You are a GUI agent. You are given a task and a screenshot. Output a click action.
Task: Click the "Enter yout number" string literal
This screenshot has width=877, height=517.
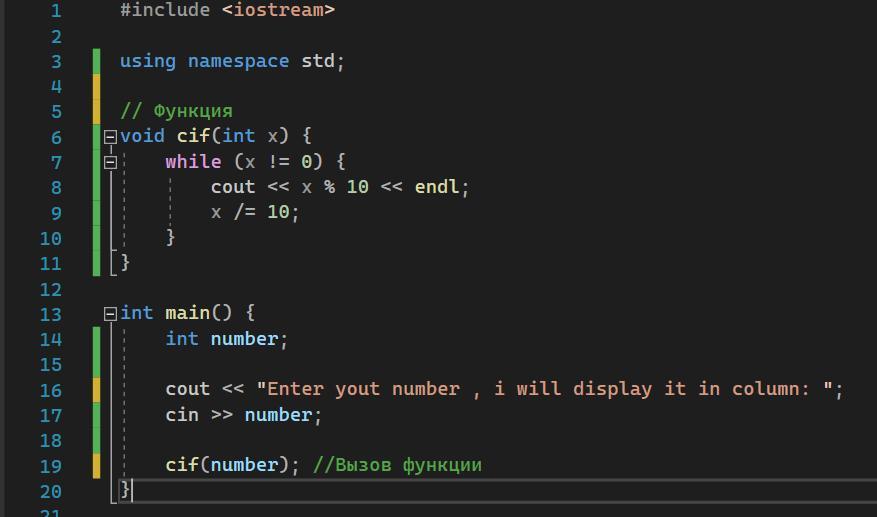pos(544,389)
